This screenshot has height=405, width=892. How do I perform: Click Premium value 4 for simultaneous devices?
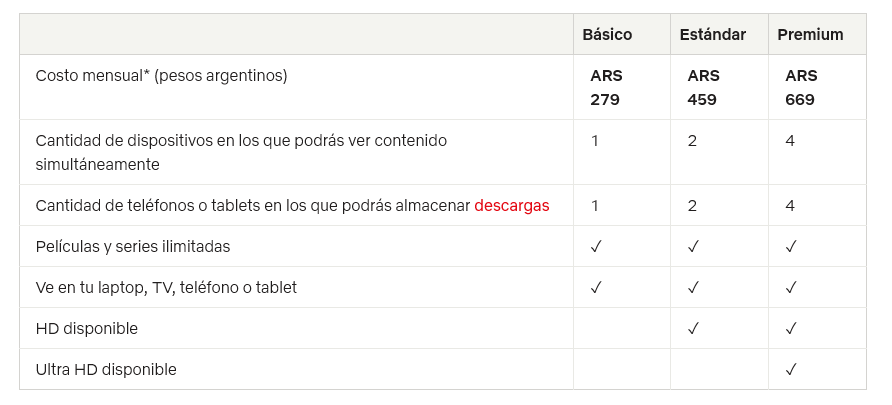[x=790, y=140]
